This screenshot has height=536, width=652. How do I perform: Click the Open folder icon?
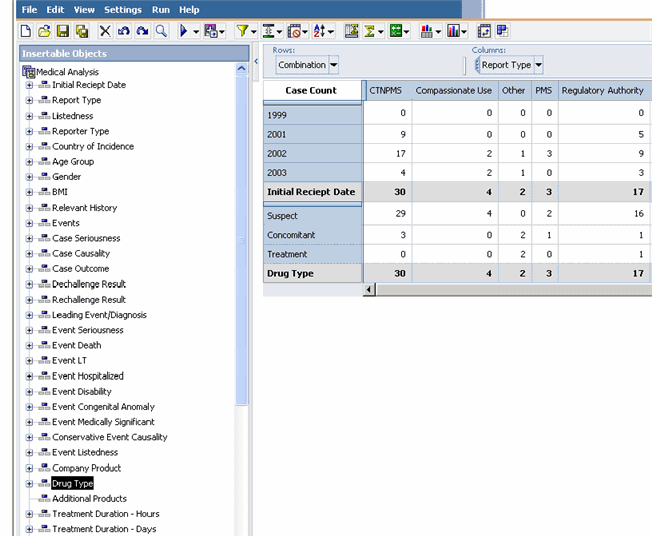tap(44, 31)
